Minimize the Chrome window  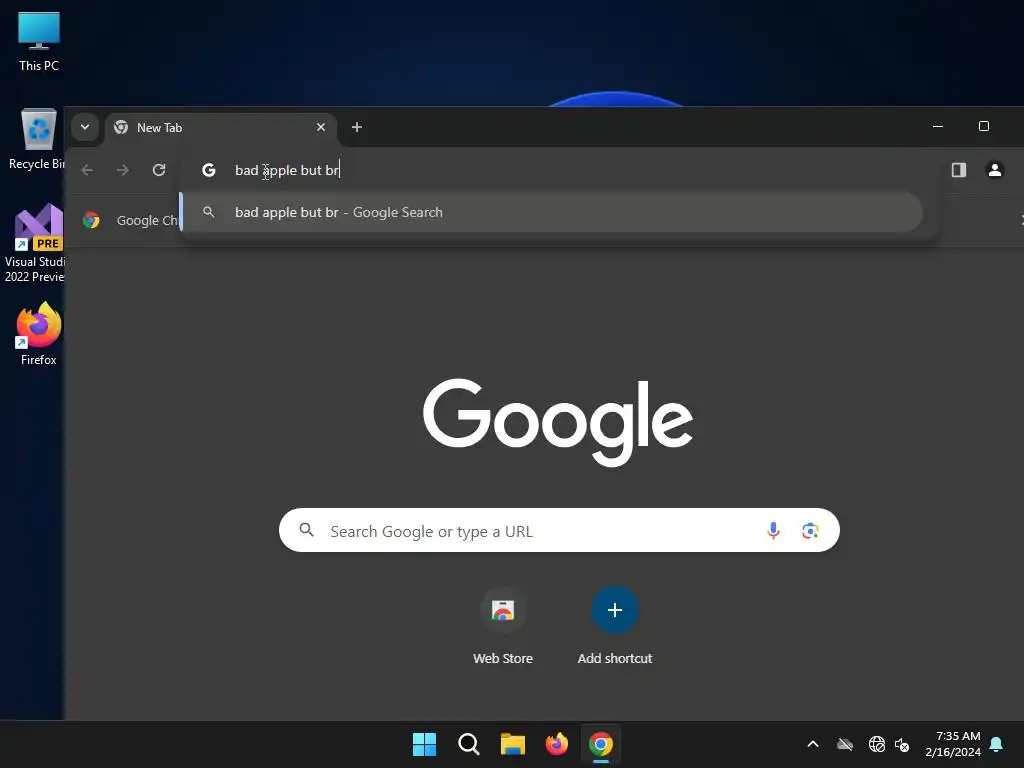click(x=938, y=127)
